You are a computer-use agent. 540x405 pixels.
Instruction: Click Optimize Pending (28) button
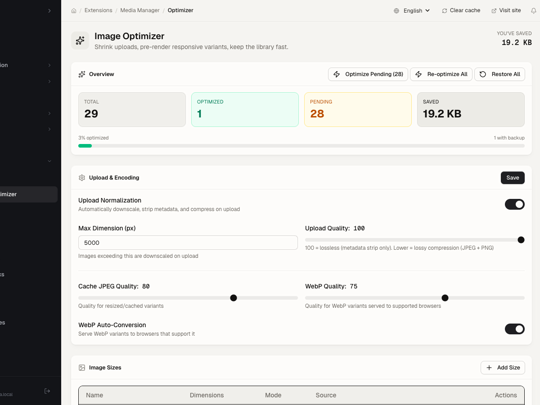[368, 74]
